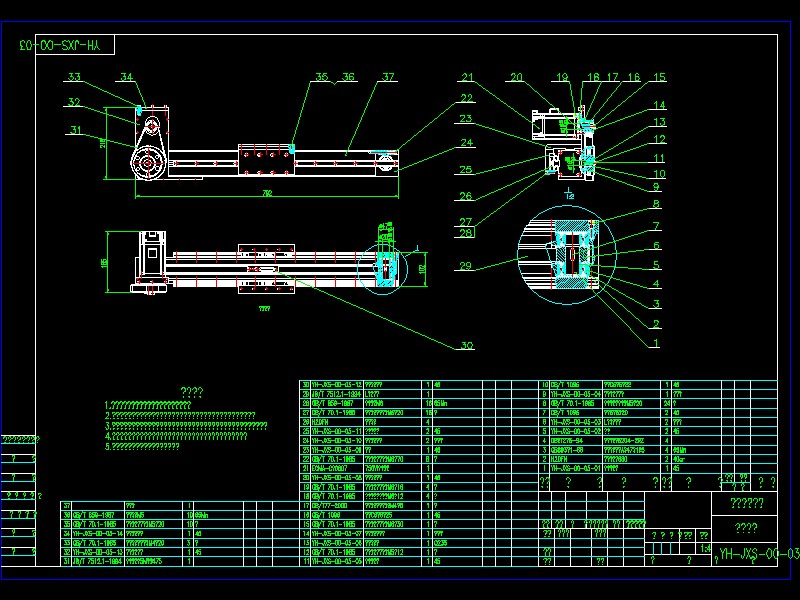
Task: Click the 792 length dimension text
Action: pyautogui.click(x=267, y=193)
